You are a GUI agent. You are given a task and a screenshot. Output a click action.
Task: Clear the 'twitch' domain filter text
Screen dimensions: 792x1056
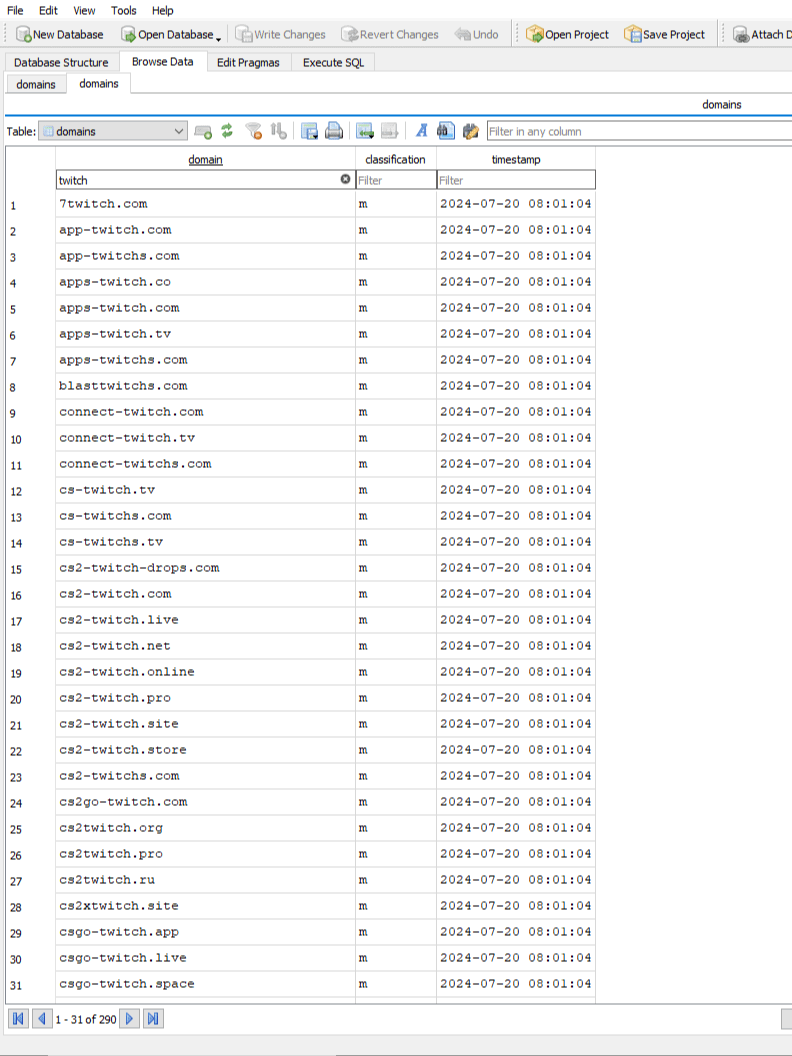346,180
